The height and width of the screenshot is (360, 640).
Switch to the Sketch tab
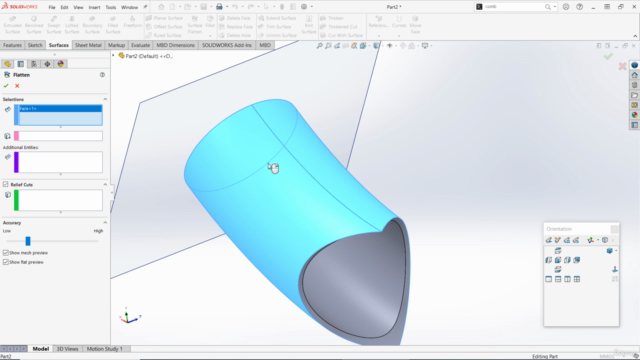35,45
